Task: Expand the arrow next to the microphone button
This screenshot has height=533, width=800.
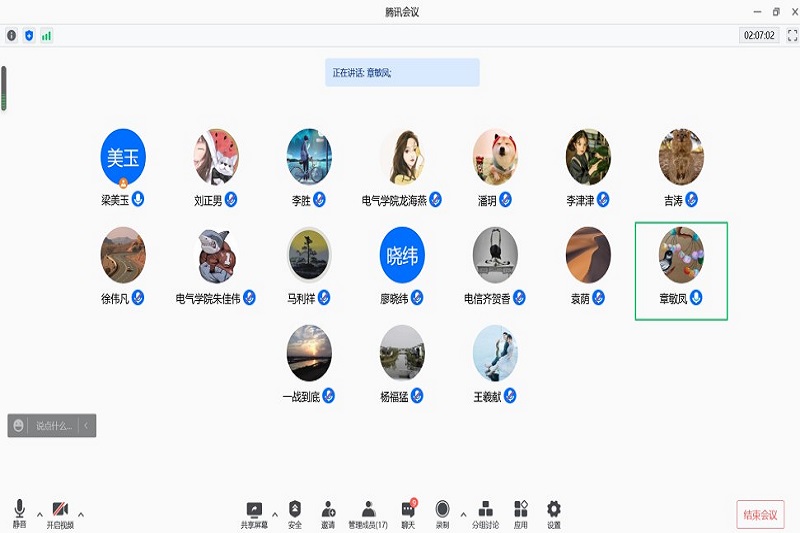Action: (40, 514)
